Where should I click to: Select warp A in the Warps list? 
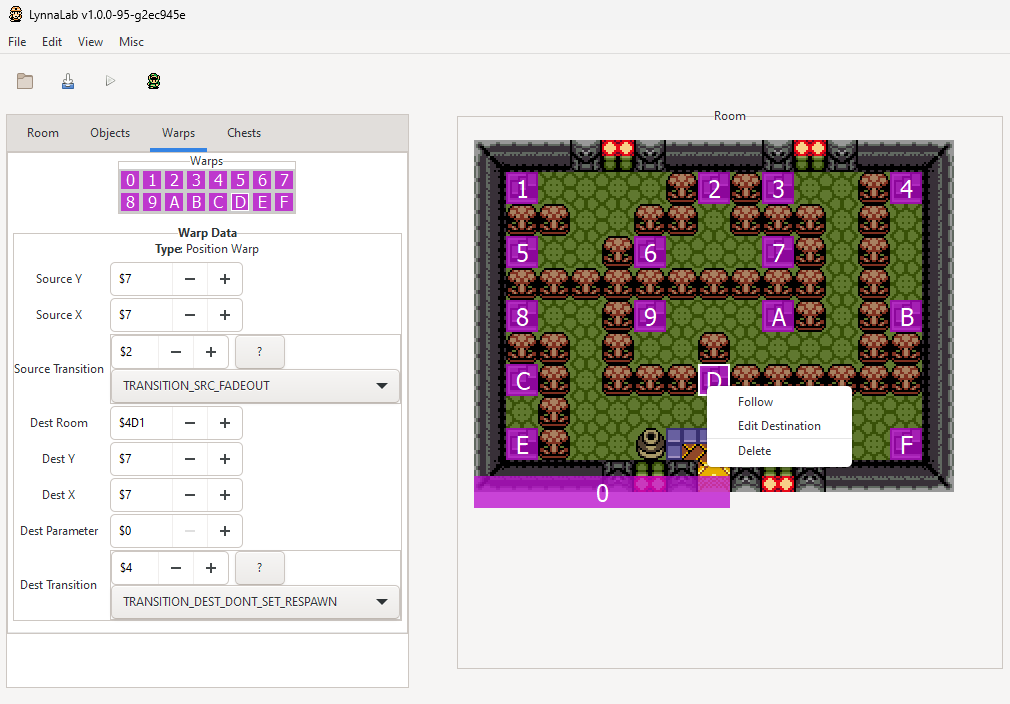point(174,202)
